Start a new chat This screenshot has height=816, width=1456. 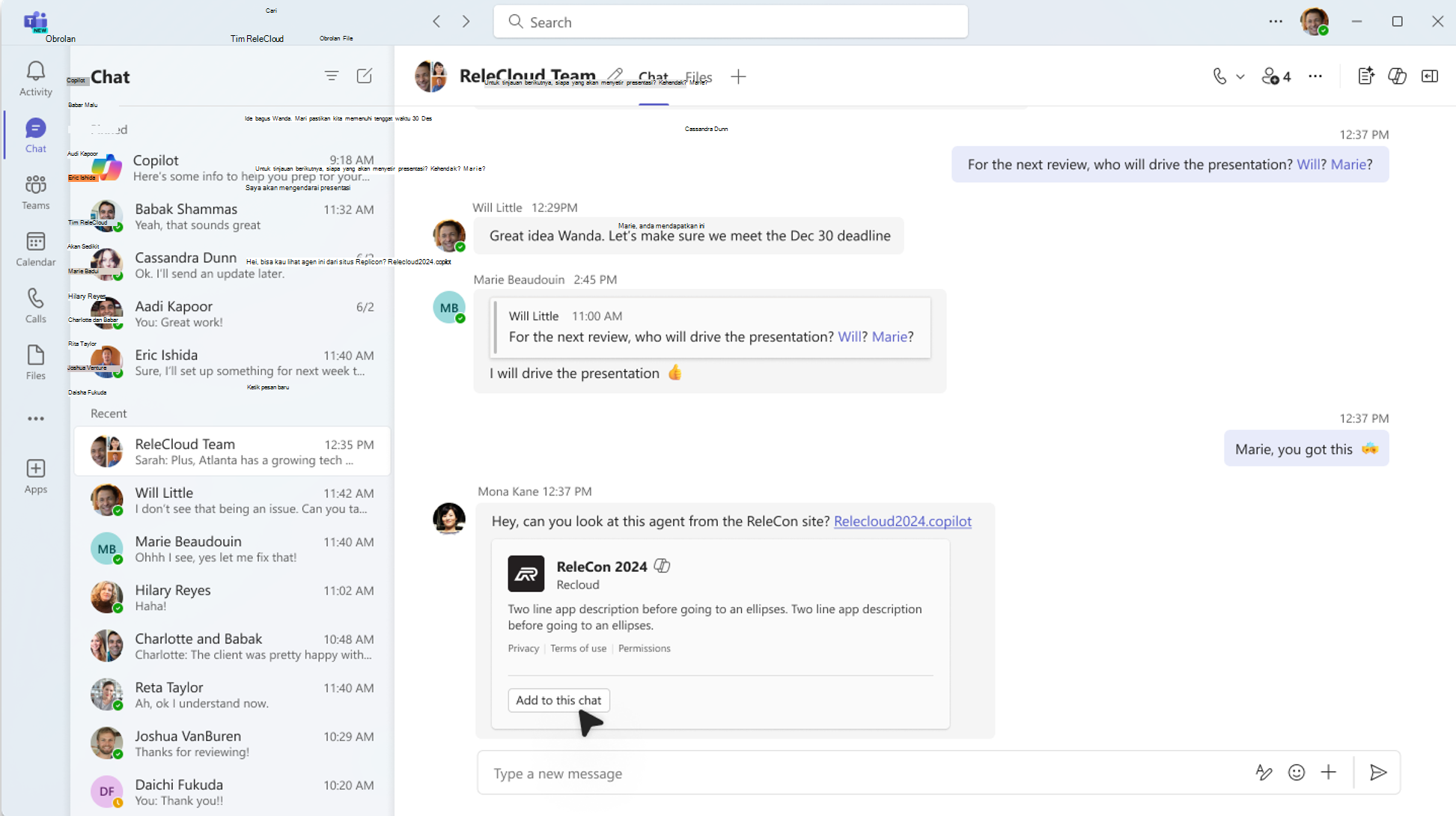(365, 76)
